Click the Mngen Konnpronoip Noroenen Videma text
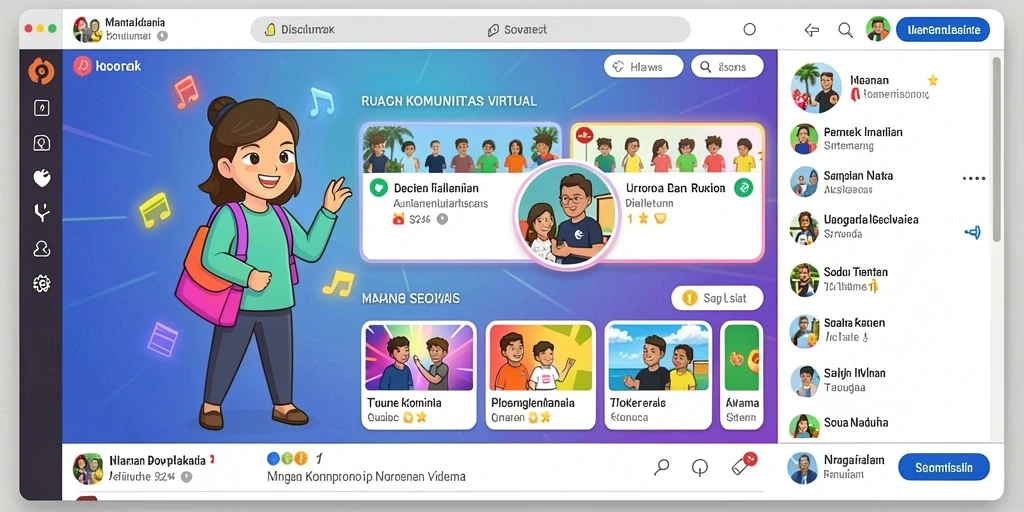Image resolution: width=1024 pixels, height=512 pixels. (x=366, y=477)
